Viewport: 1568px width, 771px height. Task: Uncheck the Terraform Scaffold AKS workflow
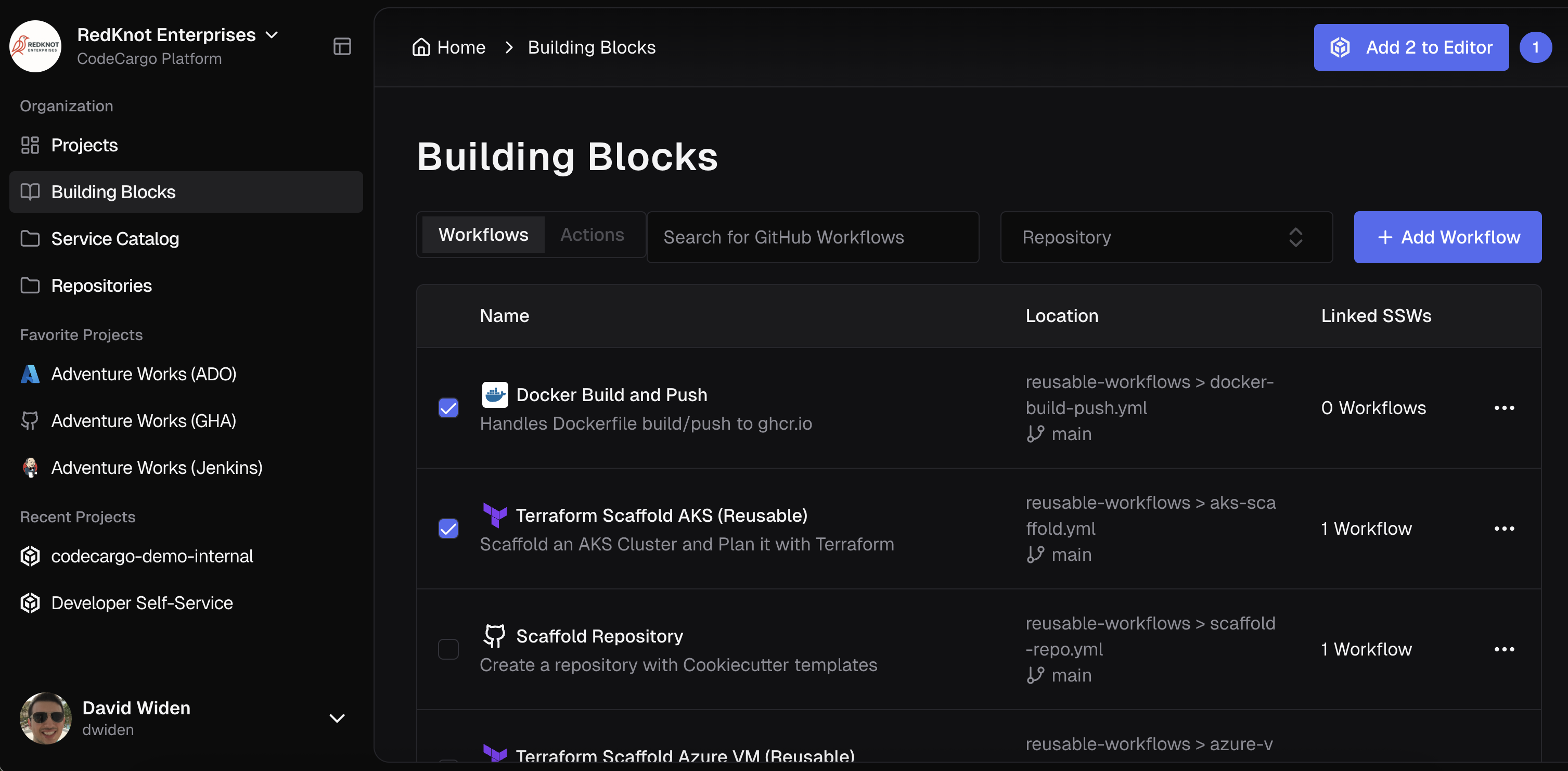click(448, 529)
